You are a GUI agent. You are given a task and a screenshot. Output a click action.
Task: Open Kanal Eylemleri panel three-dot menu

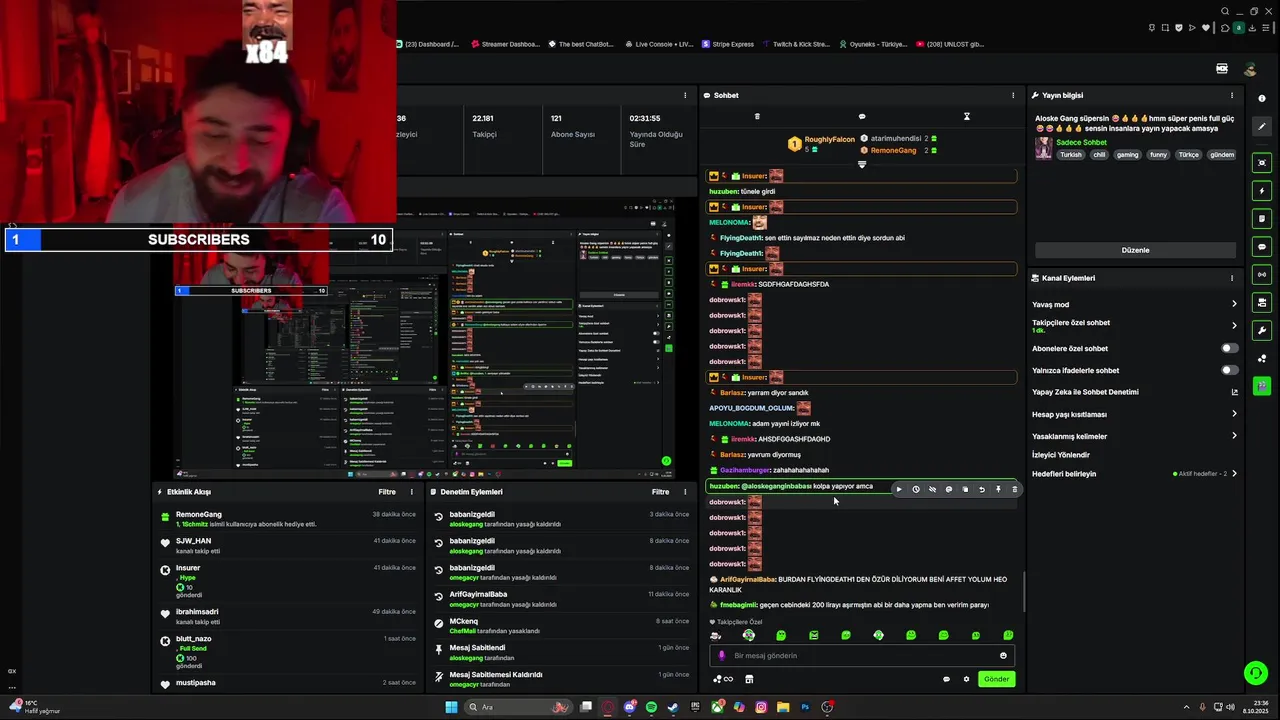[x=1232, y=278]
